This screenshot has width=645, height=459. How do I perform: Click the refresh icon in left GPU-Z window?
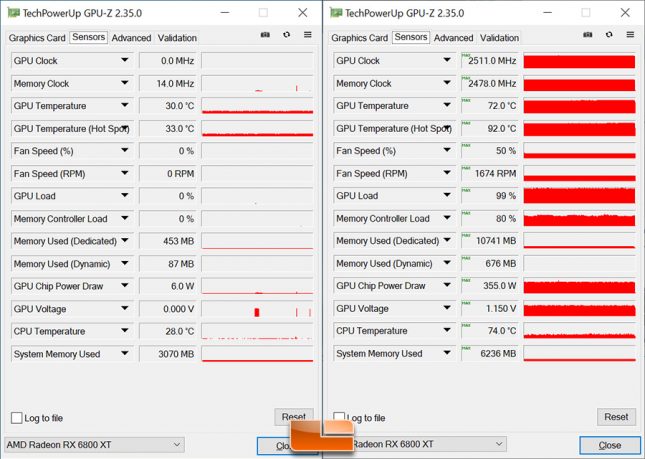(x=287, y=35)
